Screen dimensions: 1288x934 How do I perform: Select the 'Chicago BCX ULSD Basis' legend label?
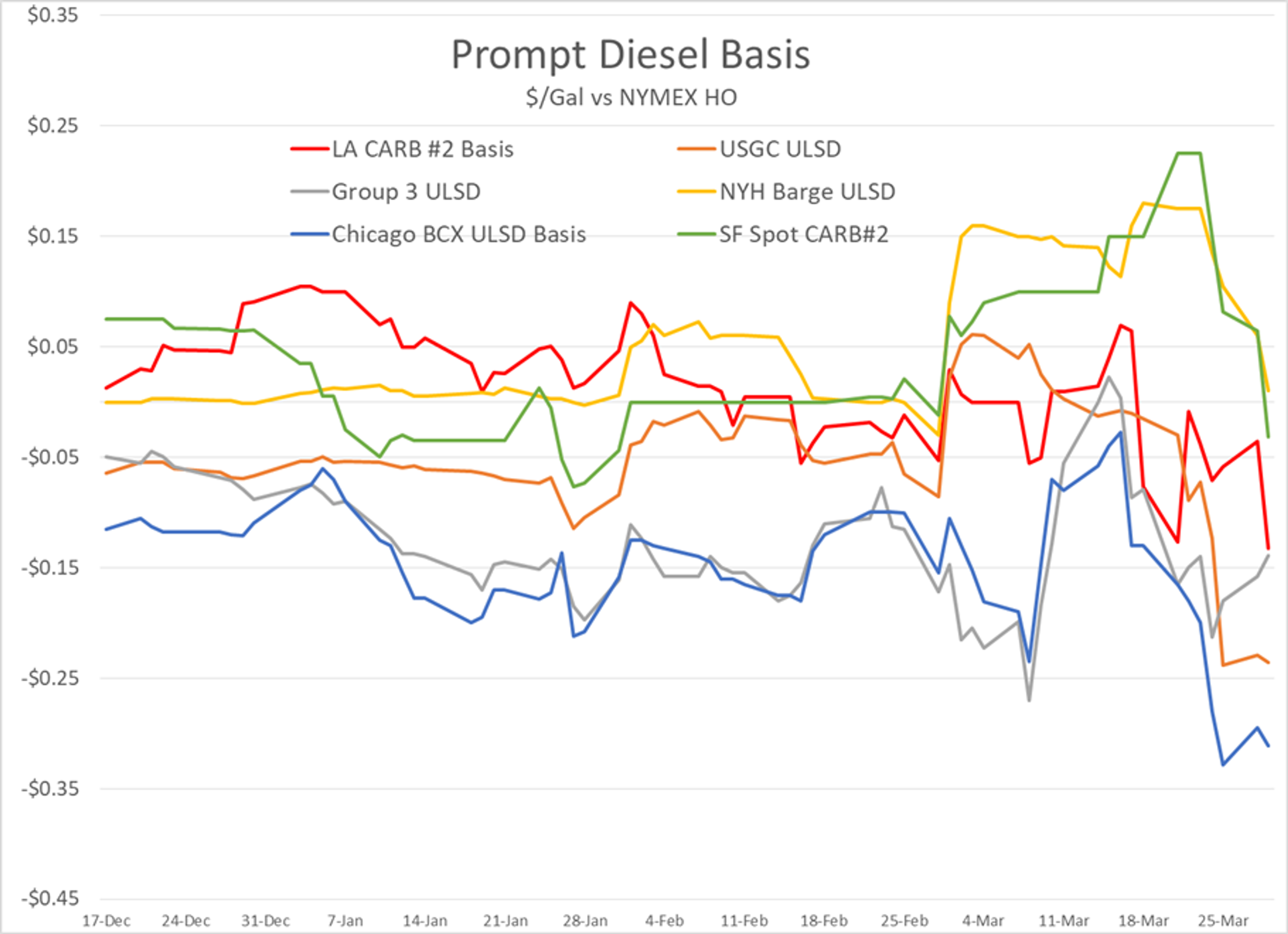[459, 234]
